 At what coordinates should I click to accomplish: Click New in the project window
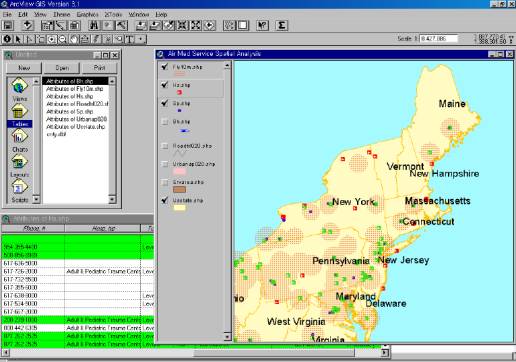coord(24,68)
